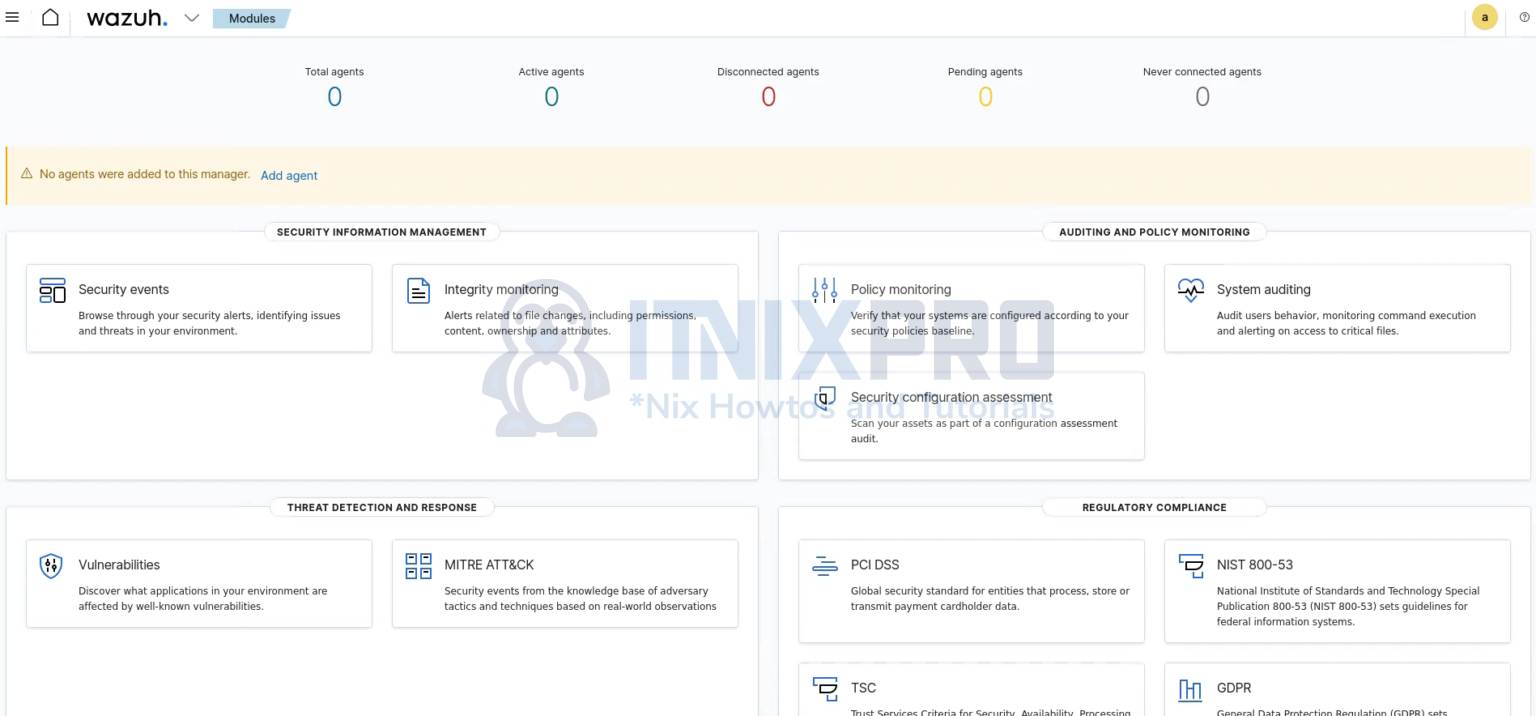Click the Total agents counter
Screen dimensions: 1536x716
(334, 96)
